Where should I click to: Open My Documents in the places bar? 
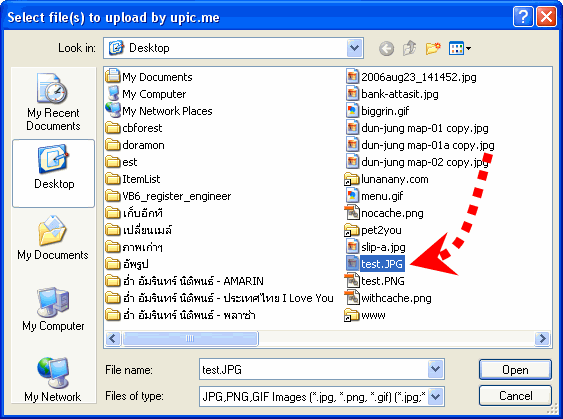click(53, 238)
